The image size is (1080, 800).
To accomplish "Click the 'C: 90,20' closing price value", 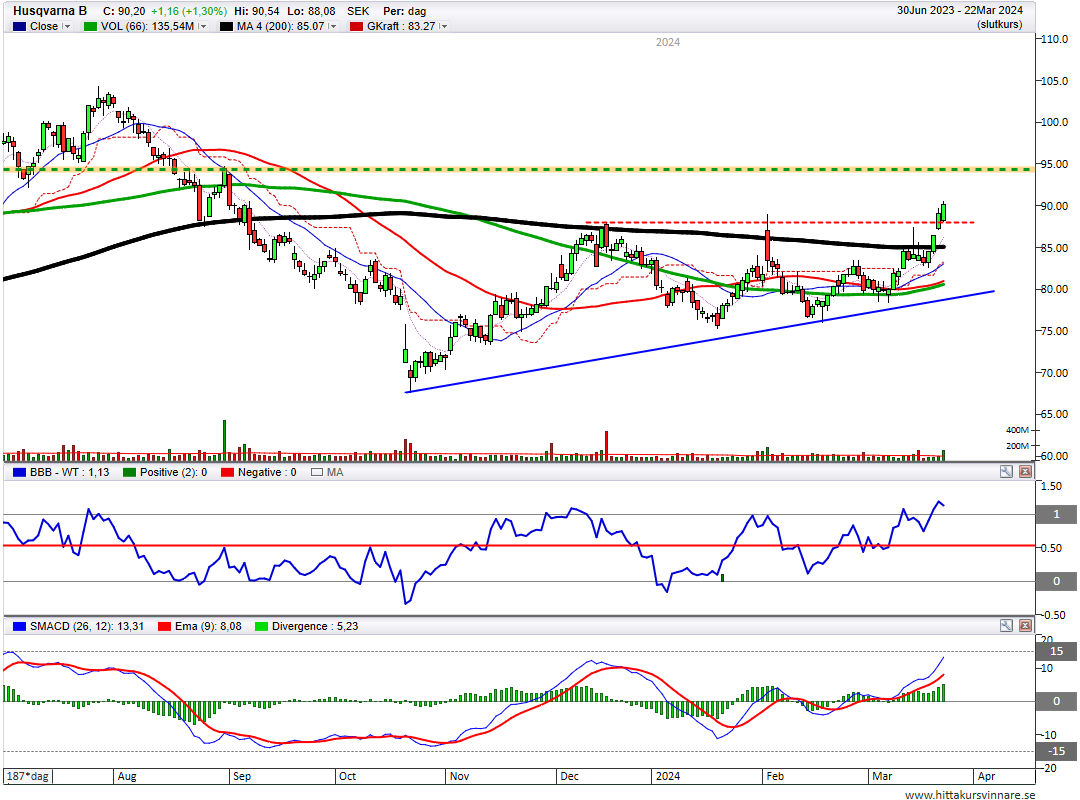I will [124, 11].
